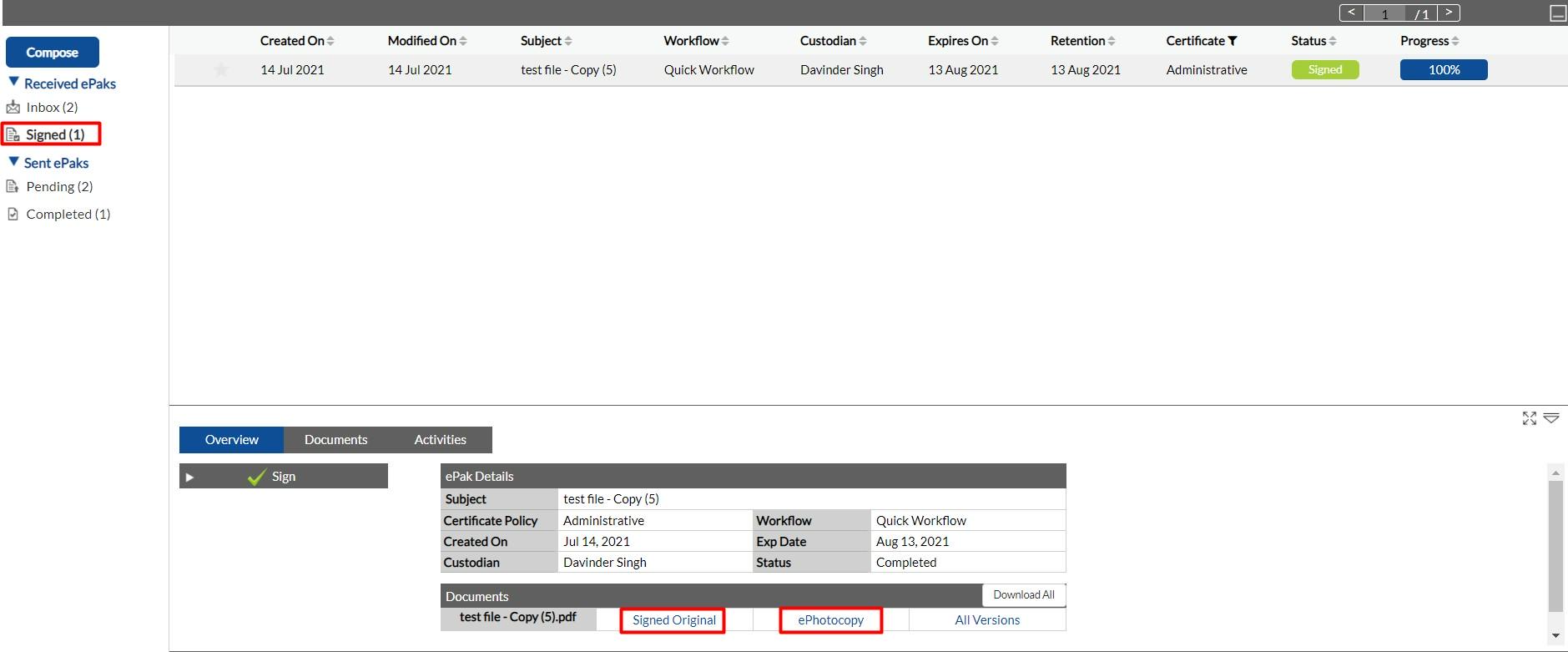The image size is (1568, 652).
Task: Maximize the ePak details pane
Action: [1530, 418]
